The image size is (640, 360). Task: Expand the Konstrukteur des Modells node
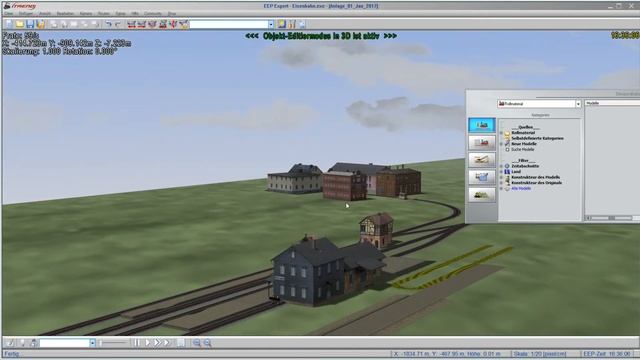click(501, 178)
